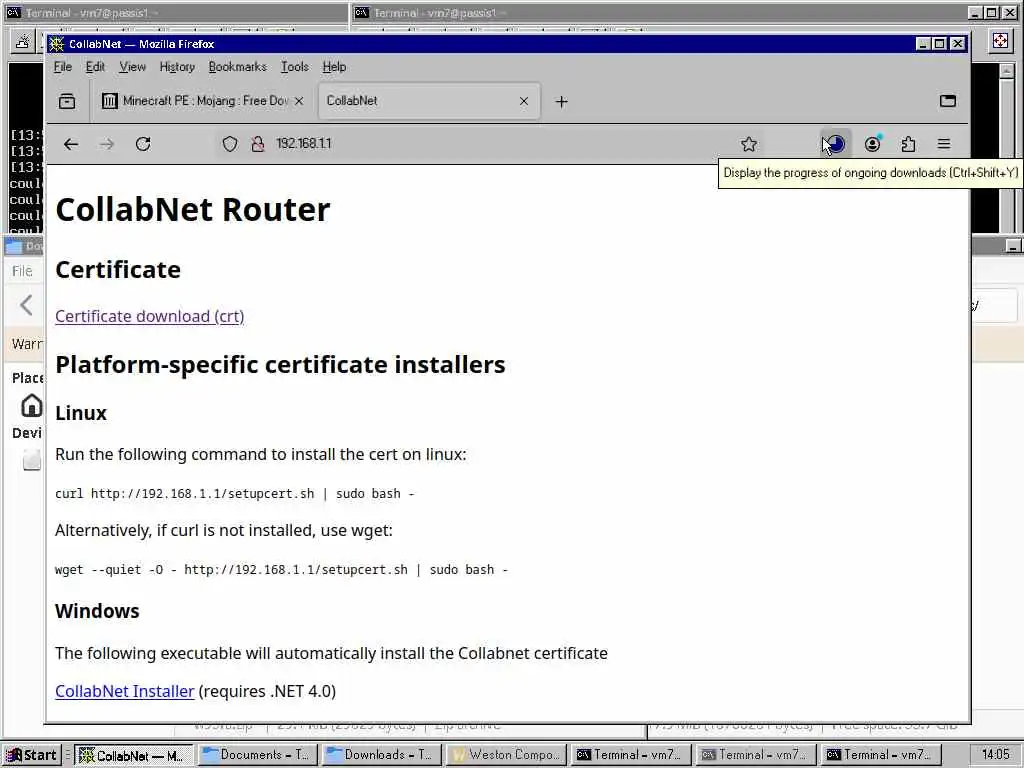Open File menu of background file manager
The image size is (1024, 768).
22,271
